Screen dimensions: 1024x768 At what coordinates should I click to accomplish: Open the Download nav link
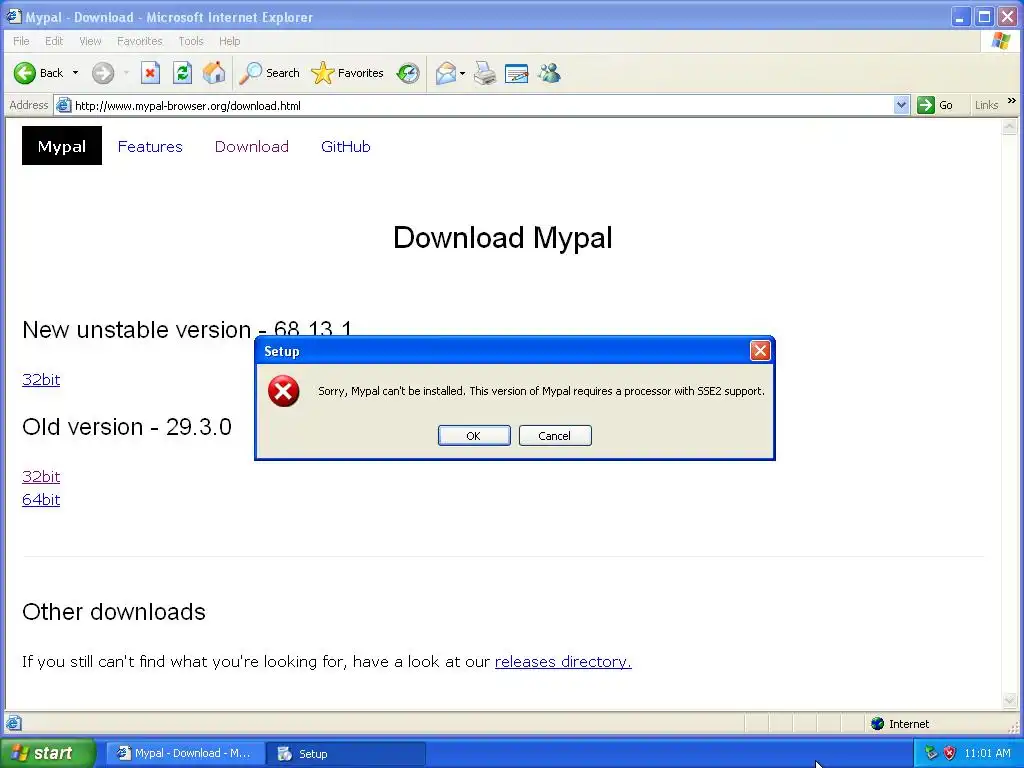click(x=251, y=146)
